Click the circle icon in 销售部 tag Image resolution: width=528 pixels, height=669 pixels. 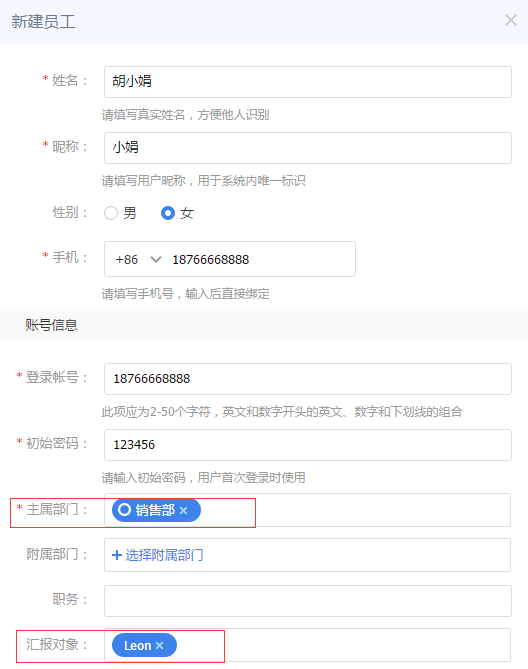point(124,510)
